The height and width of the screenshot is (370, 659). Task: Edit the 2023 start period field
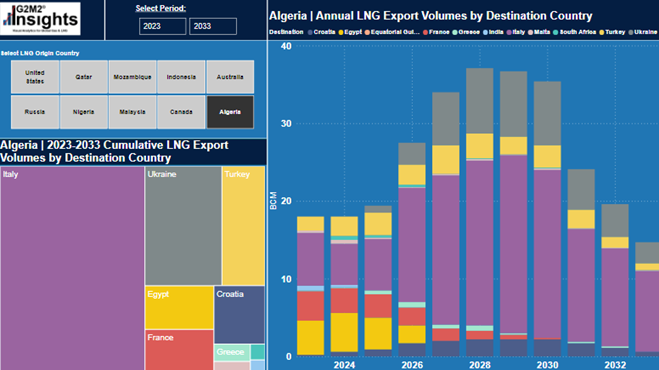point(162,26)
